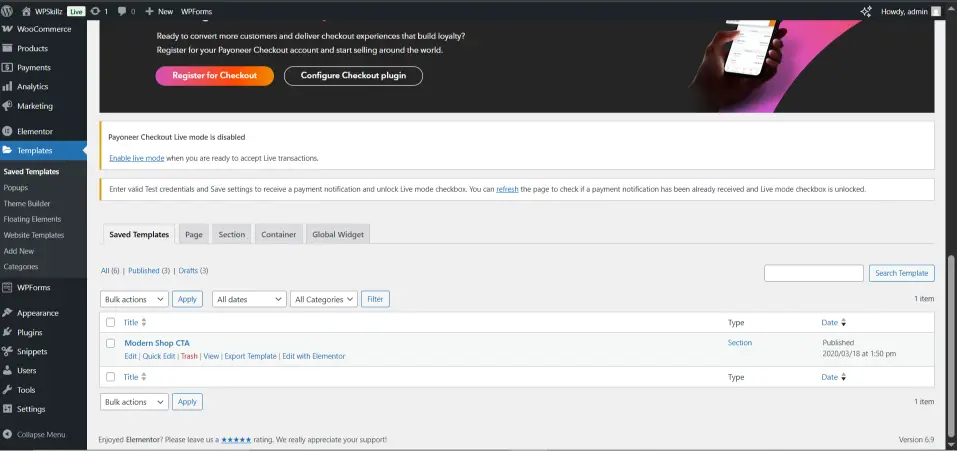Screen dimensions: 957x451
Task: Click the Appearance brush icon
Action: [7, 313]
